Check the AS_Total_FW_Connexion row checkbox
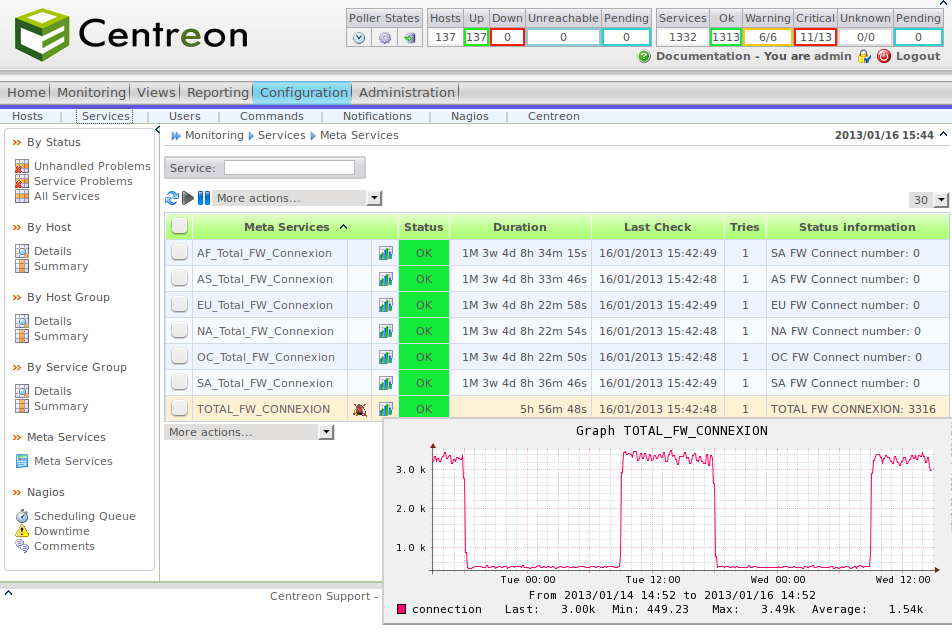952x633 pixels. tap(179, 279)
